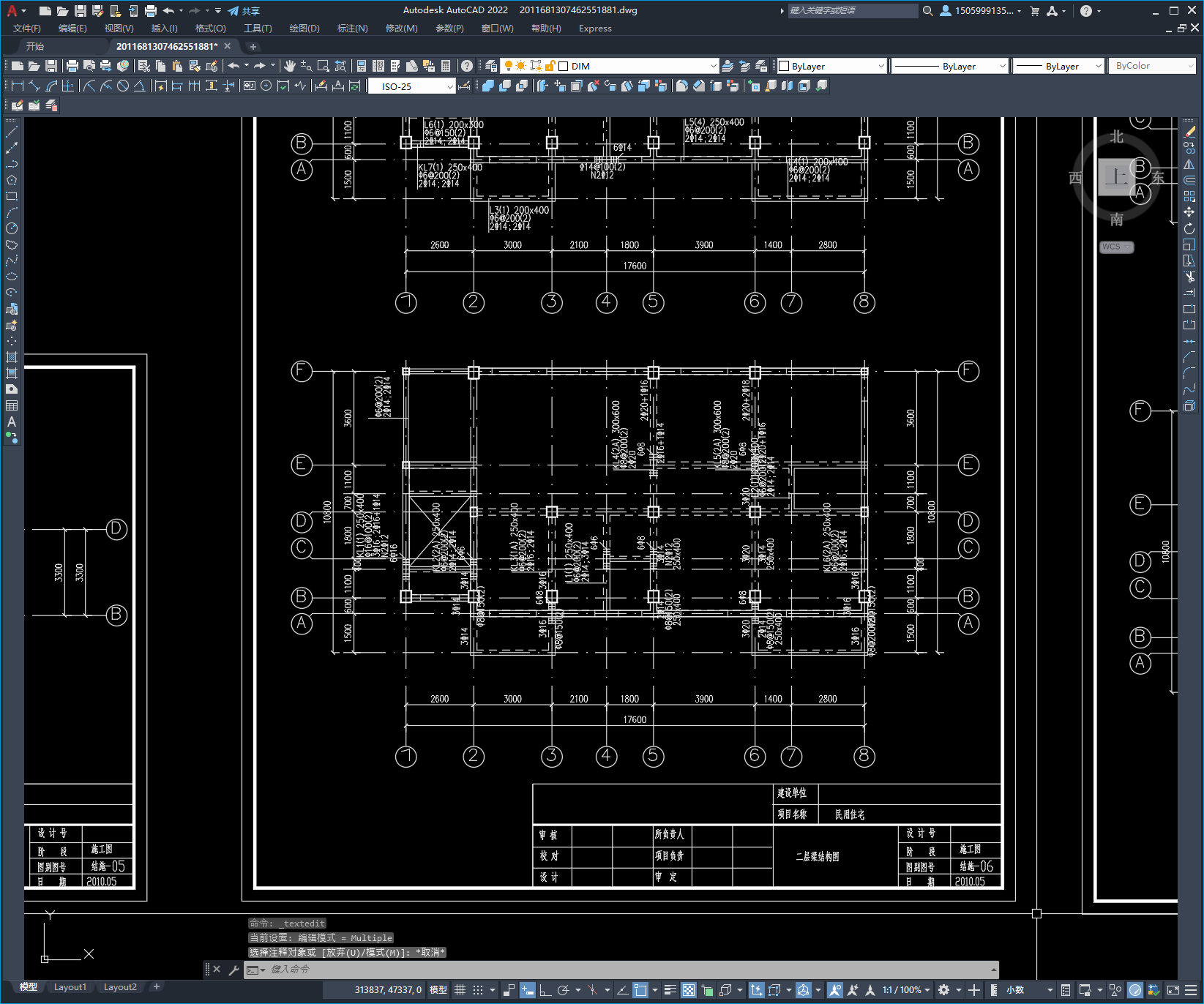This screenshot has height=1004, width=1204.
Task: Select the Center Mark tool
Action: click(x=266, y=86)
